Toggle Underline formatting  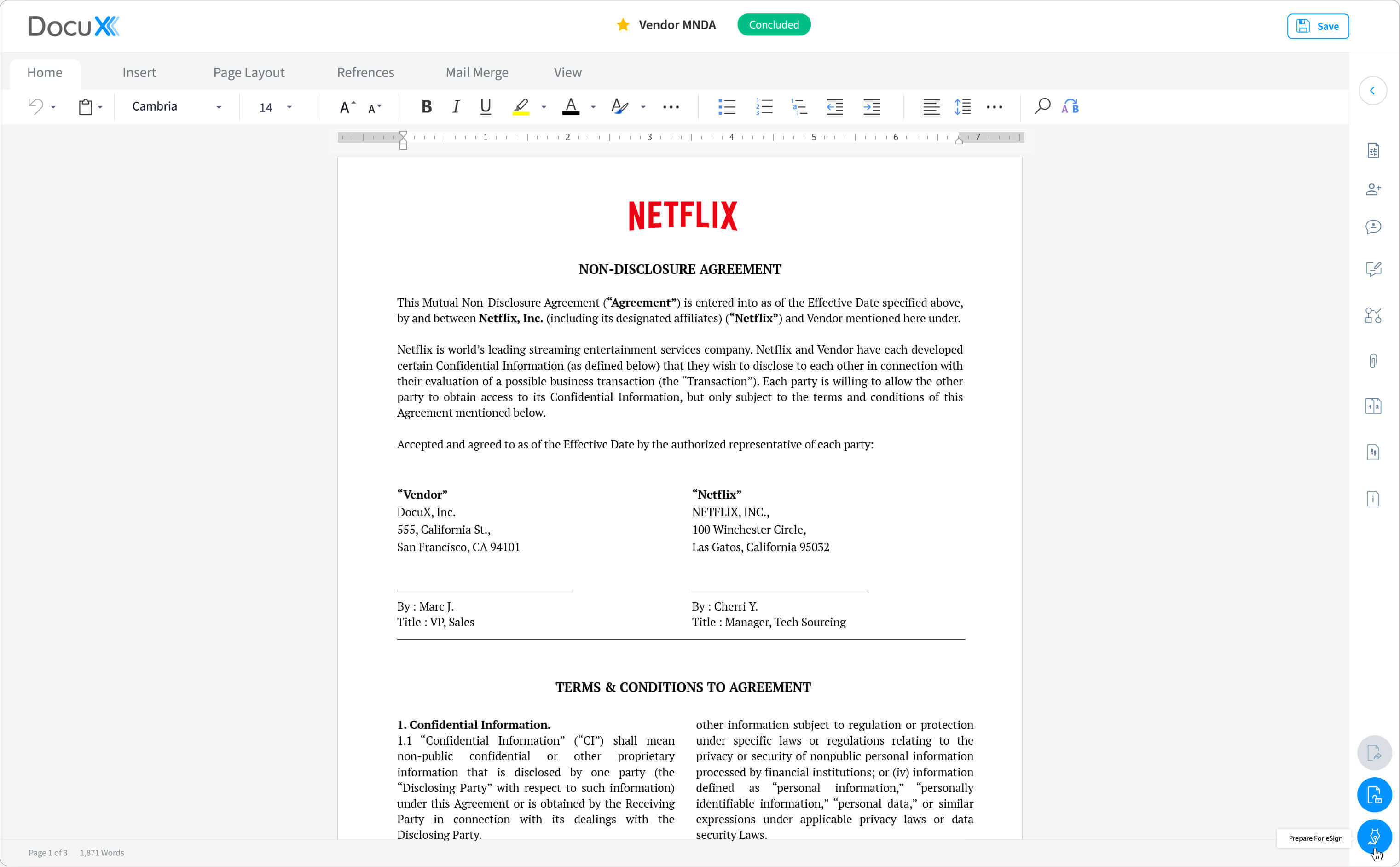pyautogui.click(x=486, y=107)
